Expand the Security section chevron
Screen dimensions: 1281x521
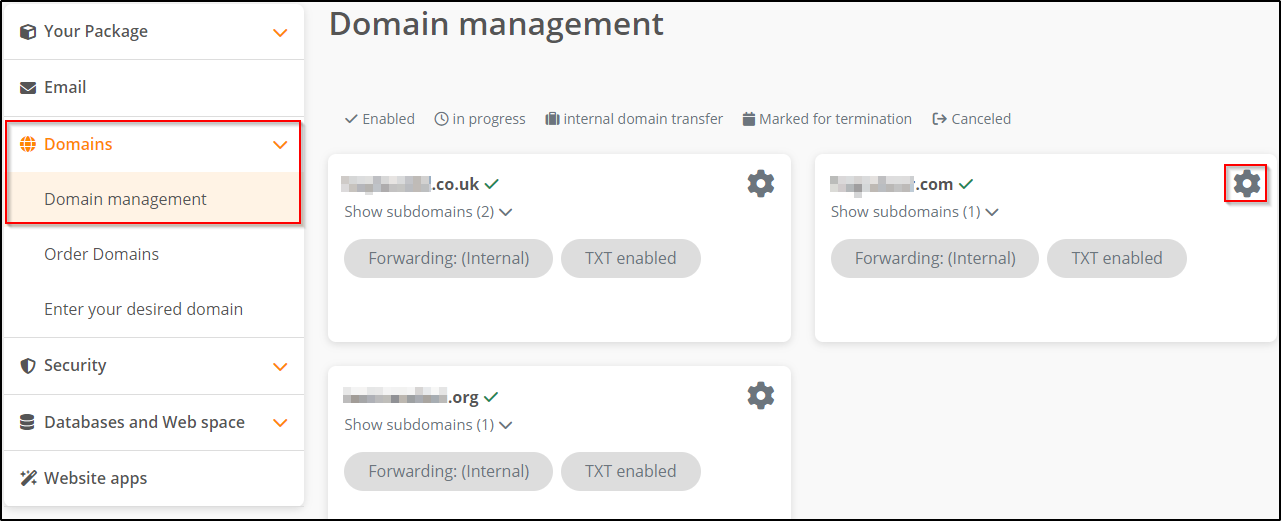pos(280,367)
